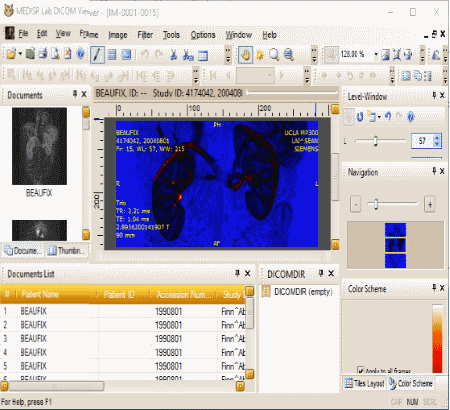Select the magnifier zoom tool
Viewport: 450px width, 410px height.
pyautogui.click(x=274, y=55)
